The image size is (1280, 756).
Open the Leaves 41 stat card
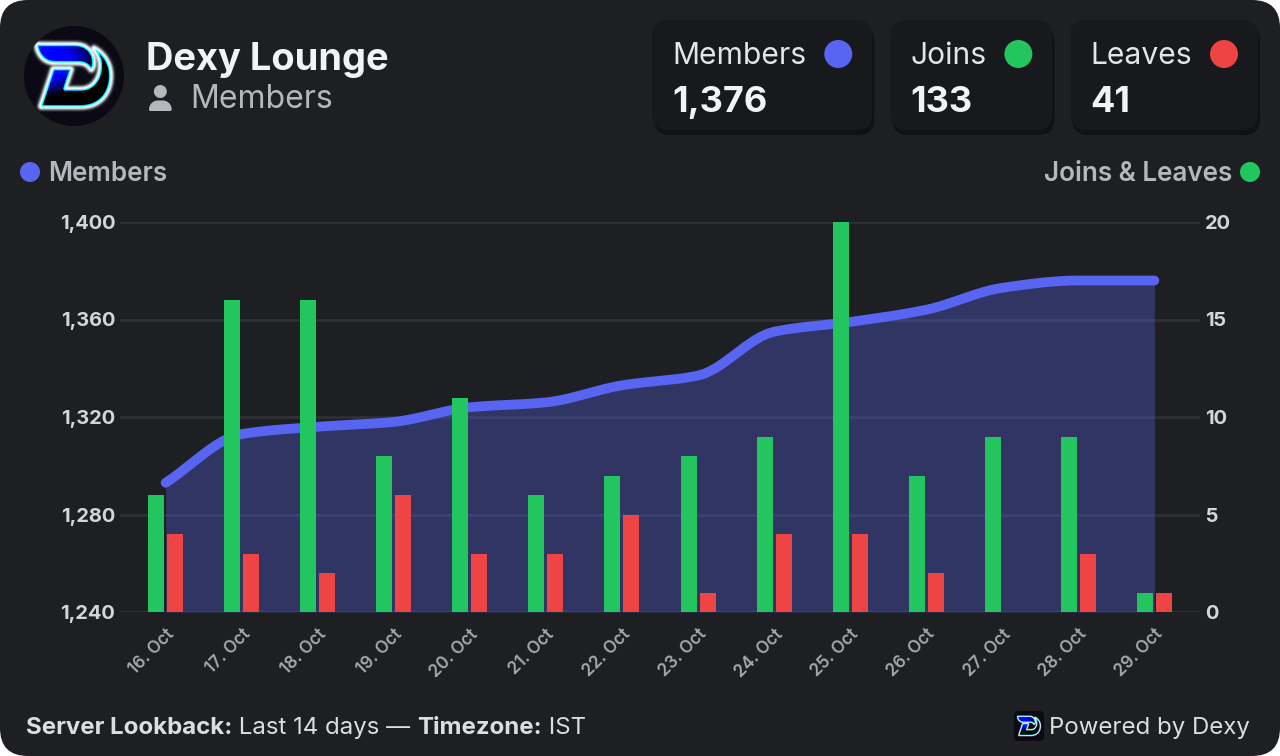click(1165, 77)
